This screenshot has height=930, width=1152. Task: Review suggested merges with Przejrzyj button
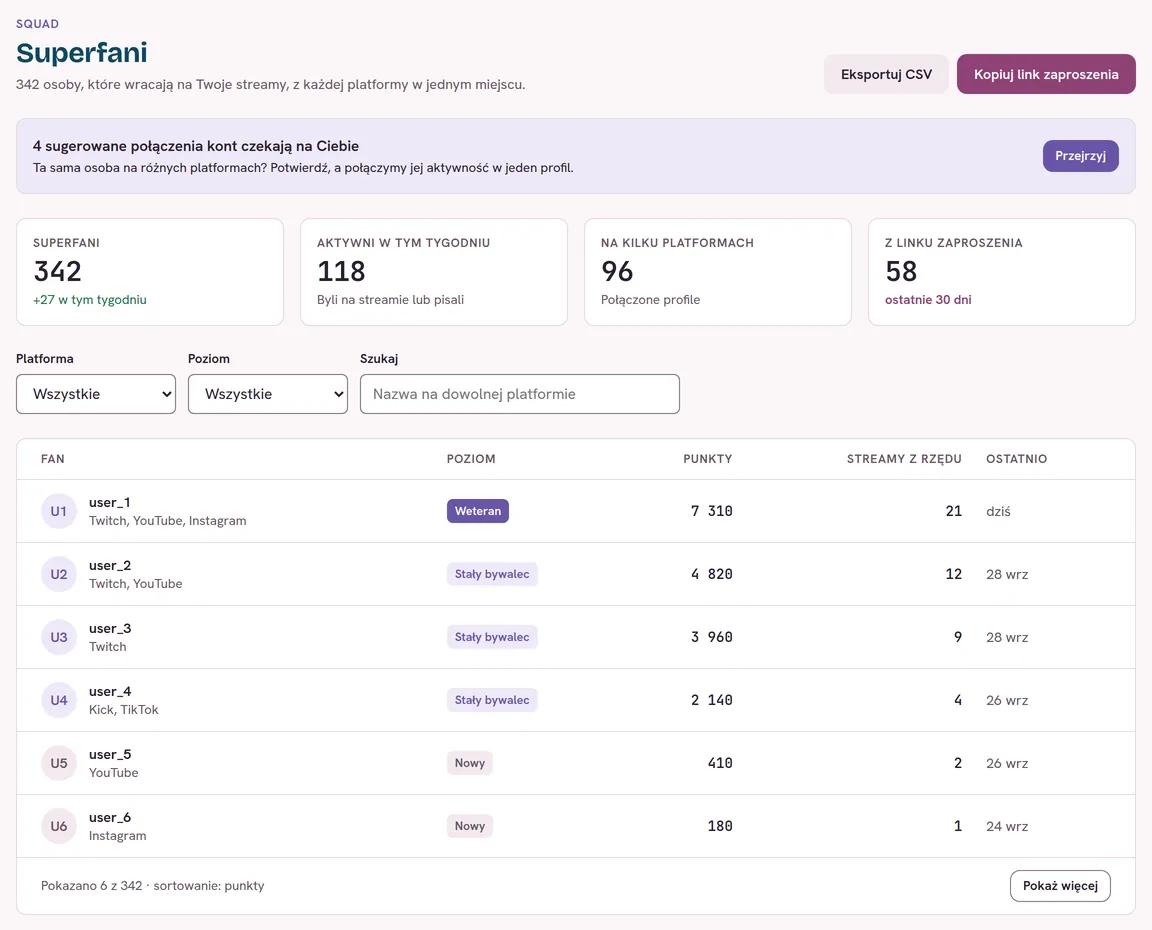coord(1081,156)
